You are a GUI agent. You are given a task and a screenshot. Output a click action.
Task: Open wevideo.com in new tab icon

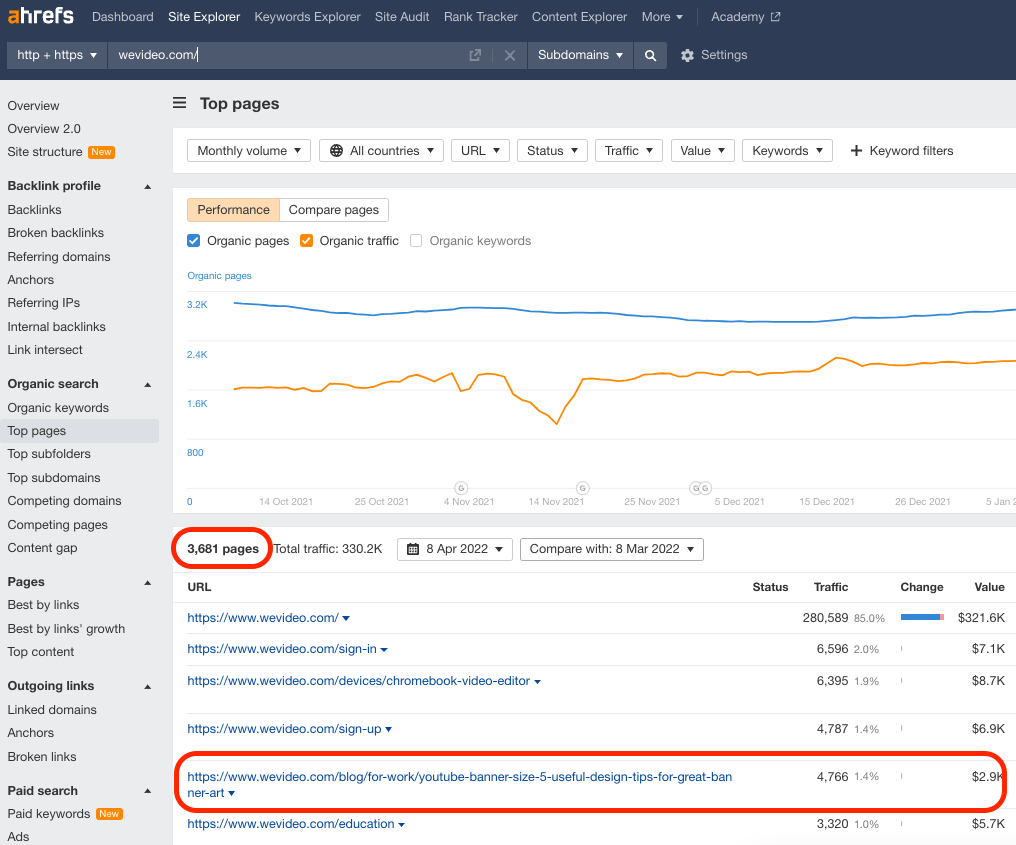tap(475, 55)
